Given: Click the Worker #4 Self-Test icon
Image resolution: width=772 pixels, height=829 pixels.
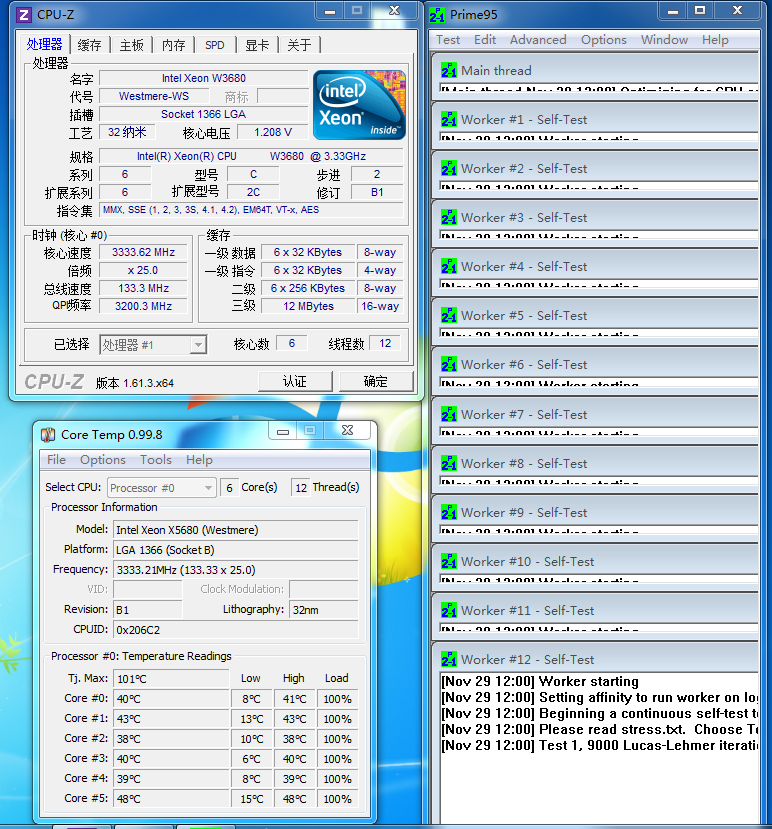Looking at the screenshot, I should click(x=449, y=266).
